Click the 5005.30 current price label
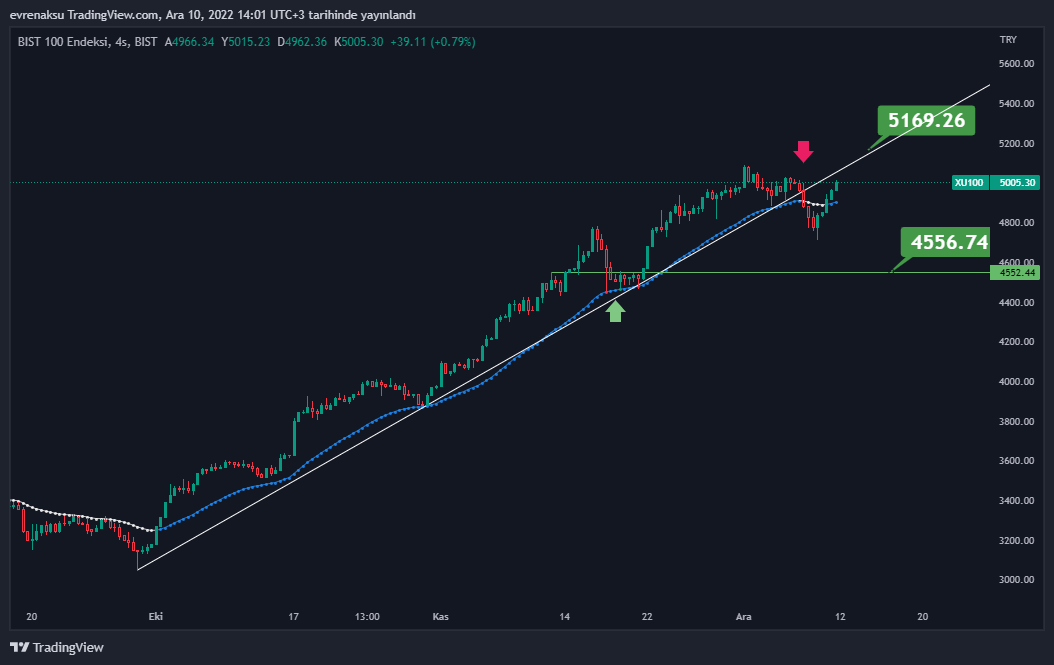1054x665 pixels. (1017, 183)
